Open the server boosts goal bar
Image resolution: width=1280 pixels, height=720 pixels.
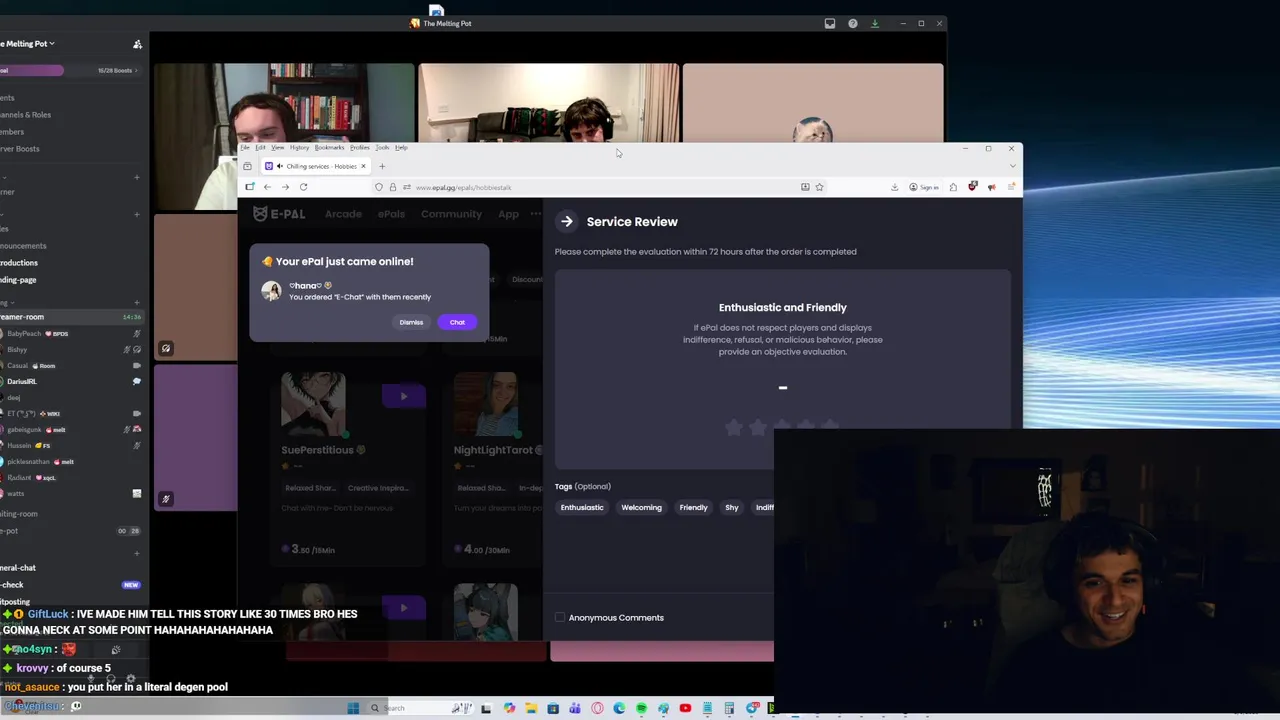[x=70, y=70]
